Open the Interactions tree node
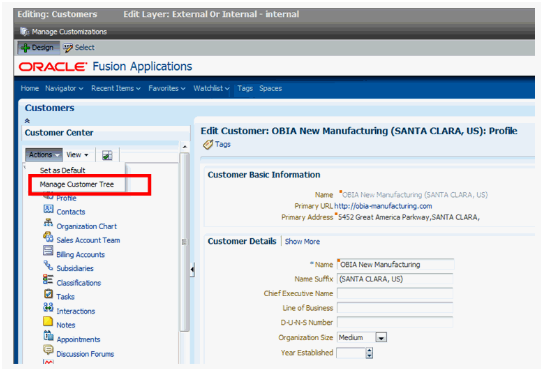The width and height of the screenshot is (543, 371). pyautogui.click(x=75, y=311)
